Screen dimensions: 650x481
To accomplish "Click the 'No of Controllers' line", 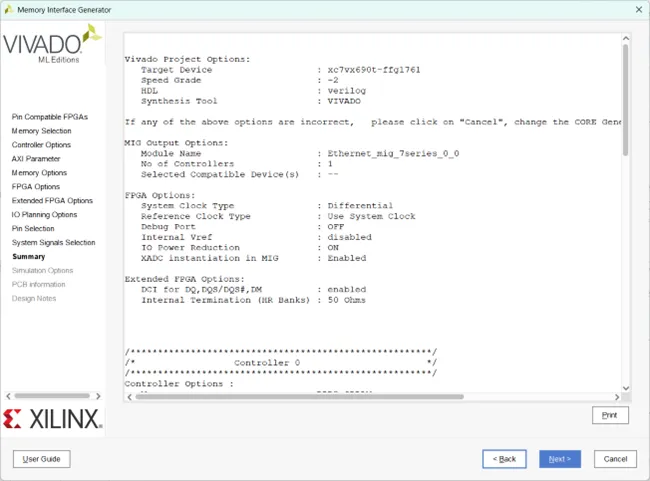I will click(x=237, y=164).
